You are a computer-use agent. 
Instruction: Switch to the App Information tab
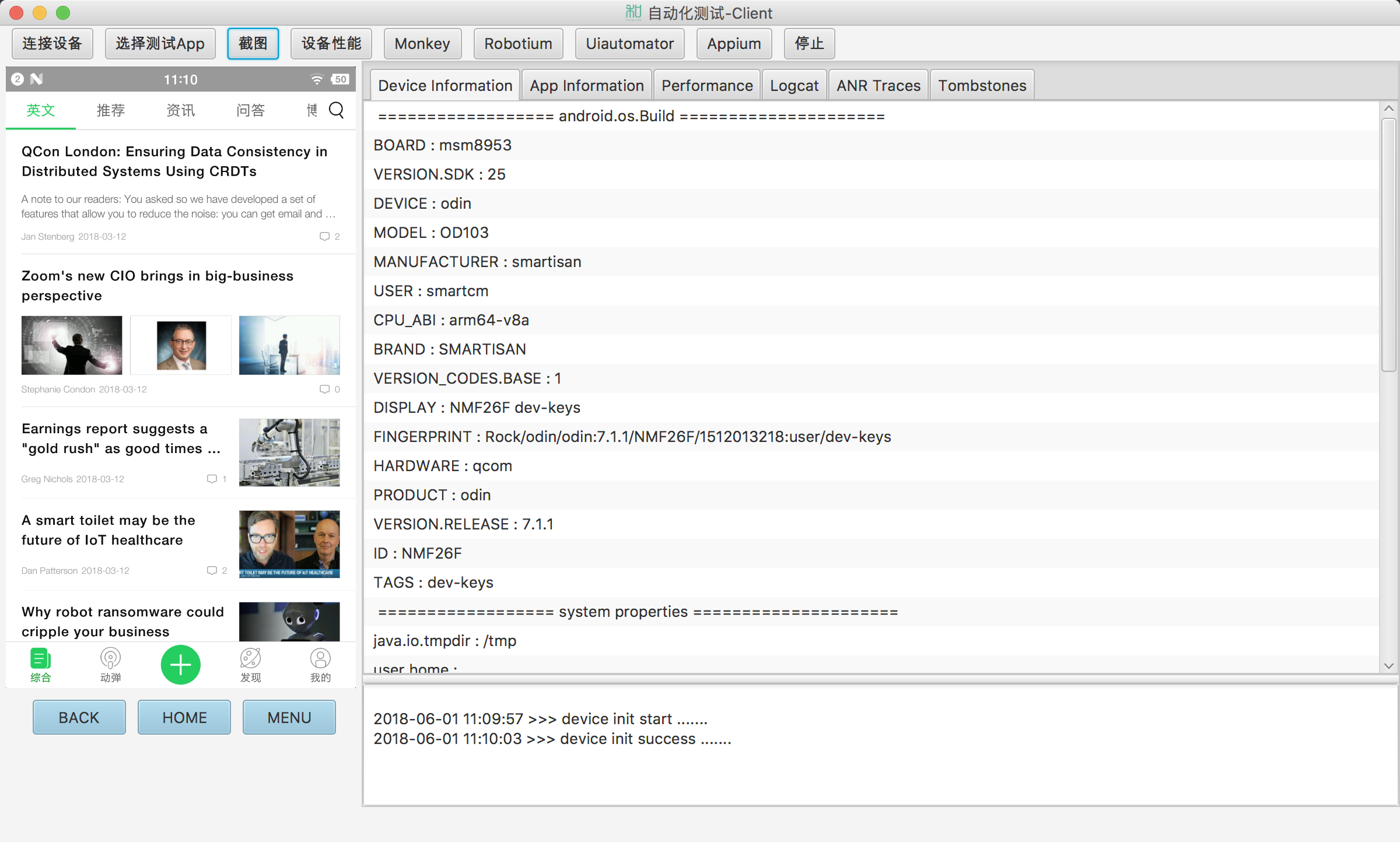click(x=586, y=85)
